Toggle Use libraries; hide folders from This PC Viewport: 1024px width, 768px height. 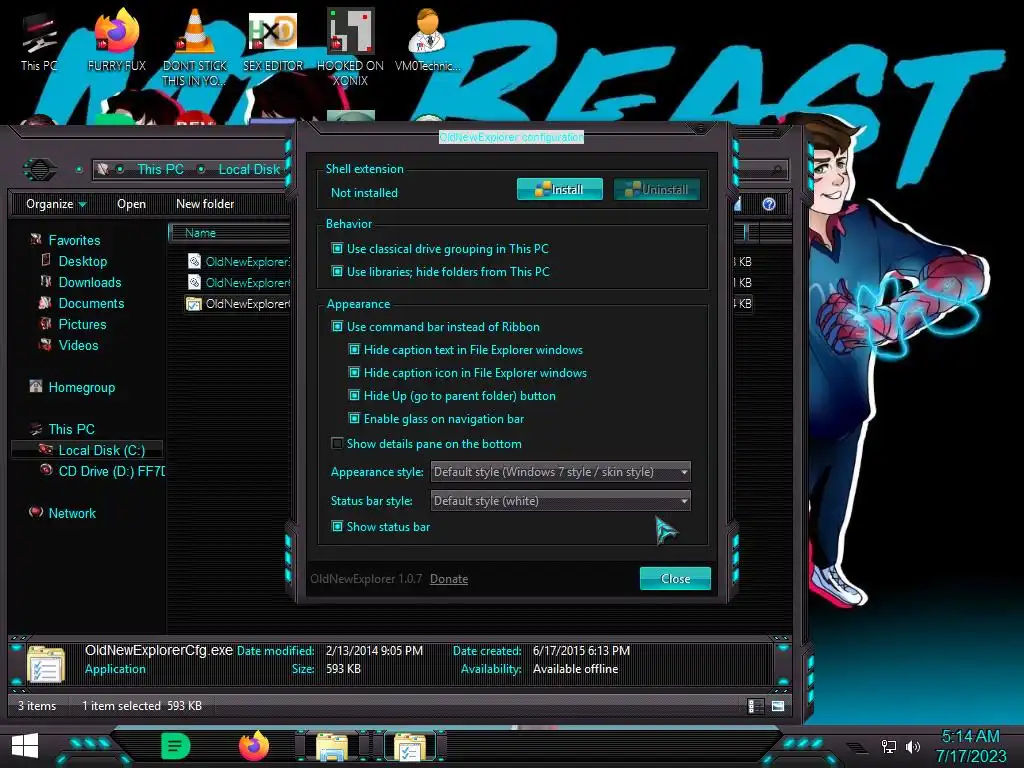pos(337,271)
